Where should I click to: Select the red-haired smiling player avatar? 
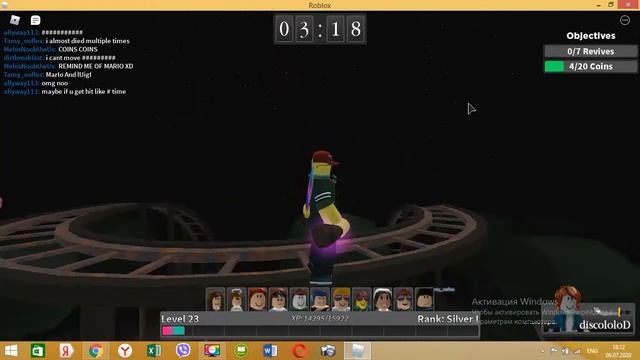pos(258,299)
